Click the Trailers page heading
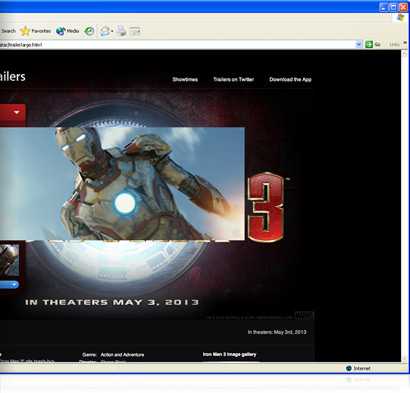Image resolution: width=410 pixels, height=393 pixels. [x=13, y=76]
